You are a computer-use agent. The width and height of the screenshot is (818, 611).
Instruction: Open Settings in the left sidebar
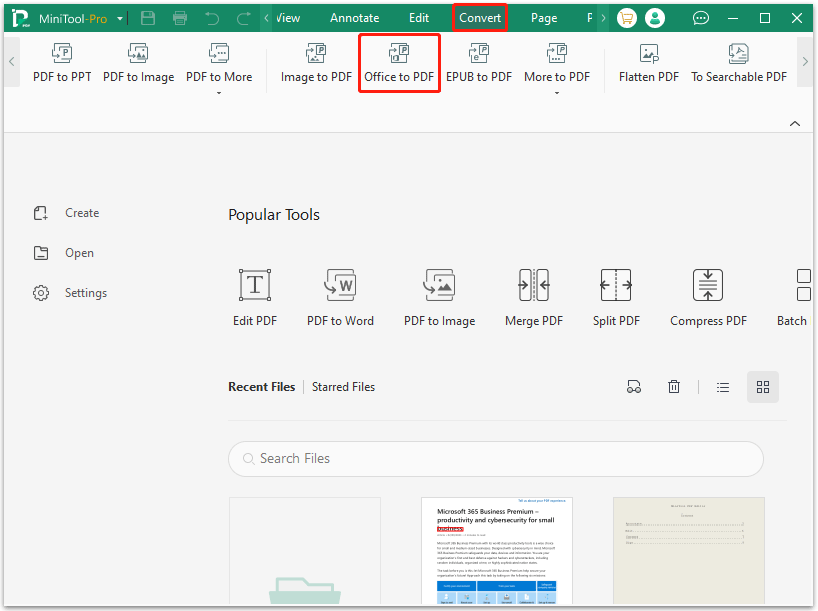85,293
